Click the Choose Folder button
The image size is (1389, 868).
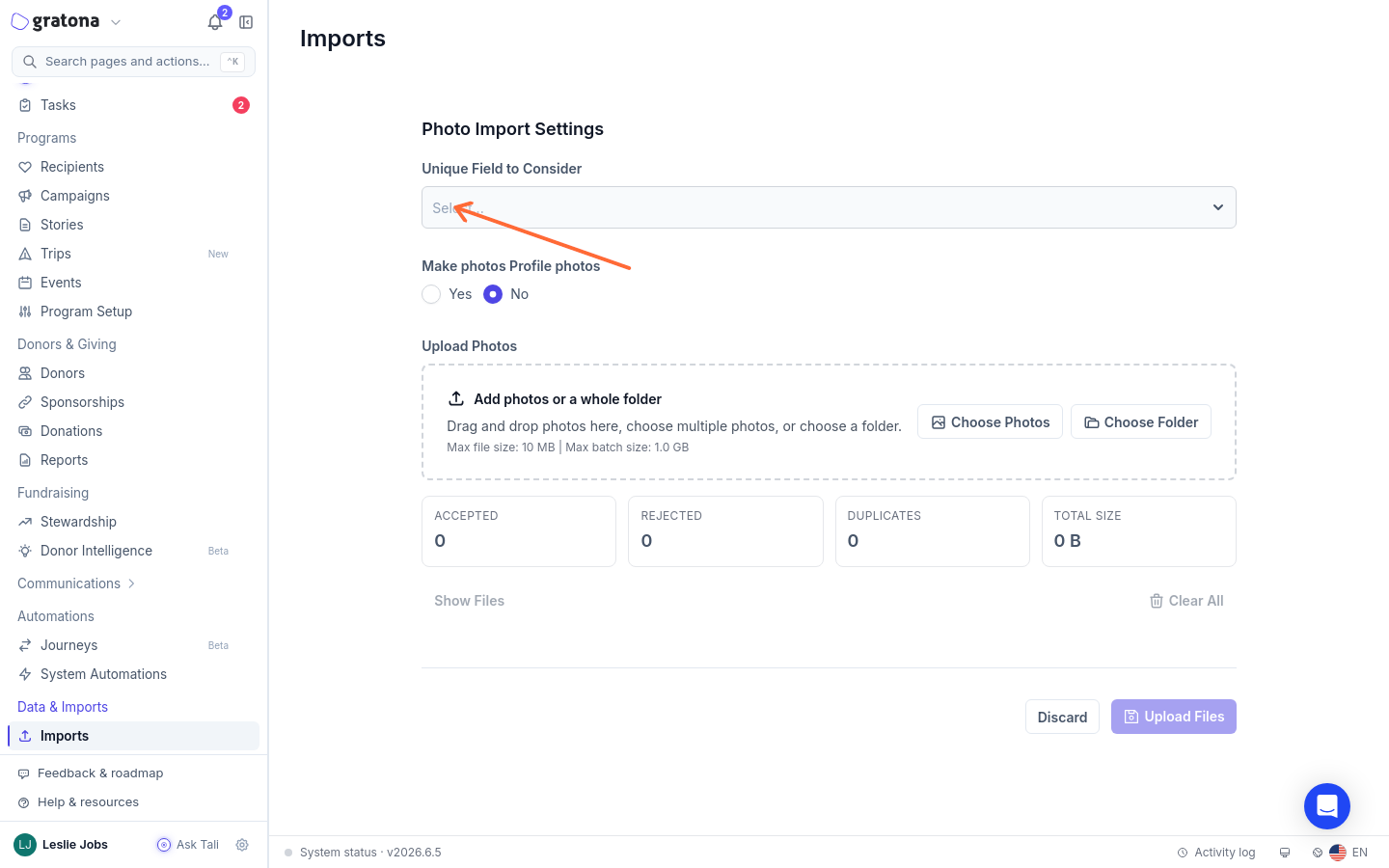(x=1141, y=421)
